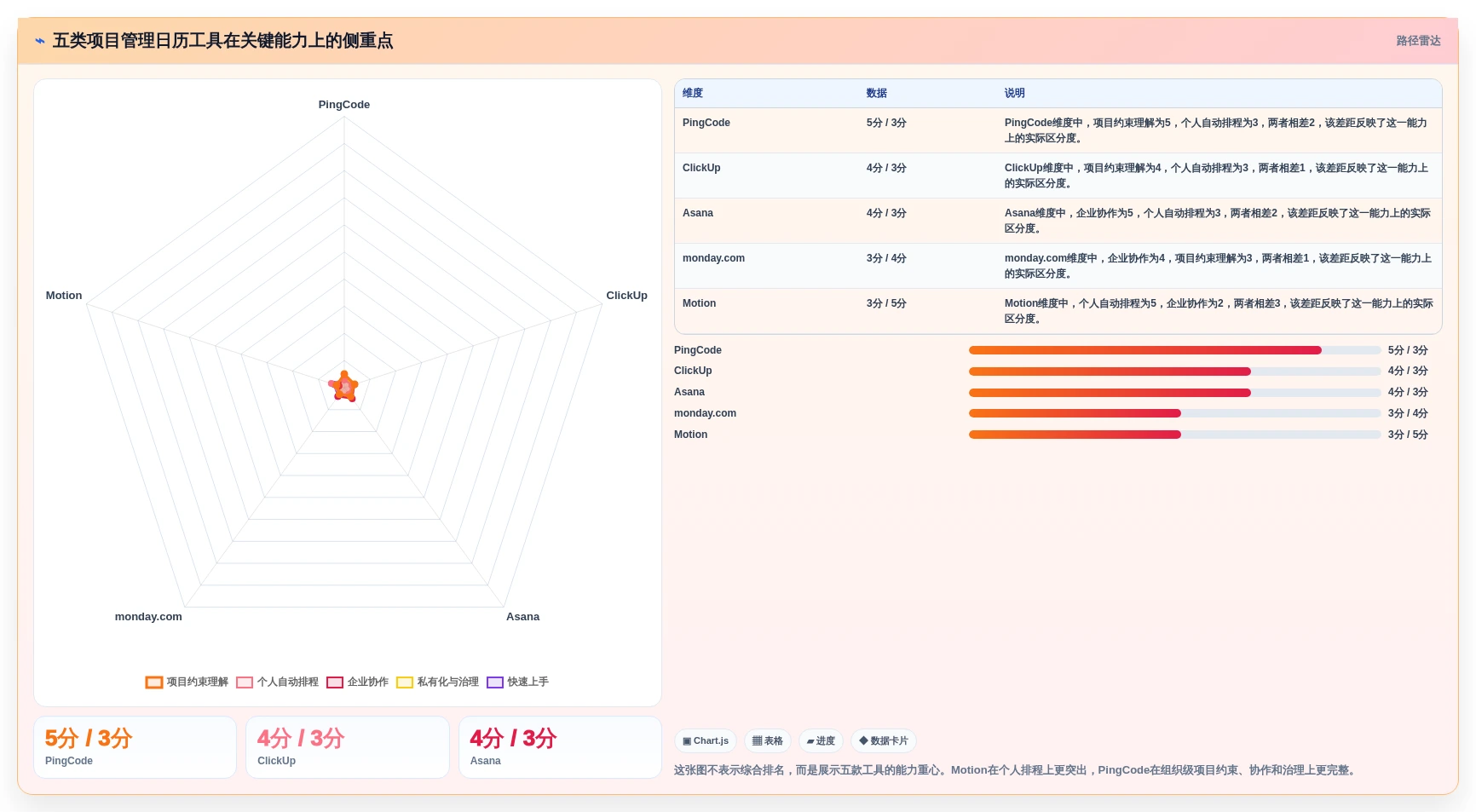Screen dimensions: 1476x812
Task: Click the Motion description text in the table
Action: (x=1219, y=311)
